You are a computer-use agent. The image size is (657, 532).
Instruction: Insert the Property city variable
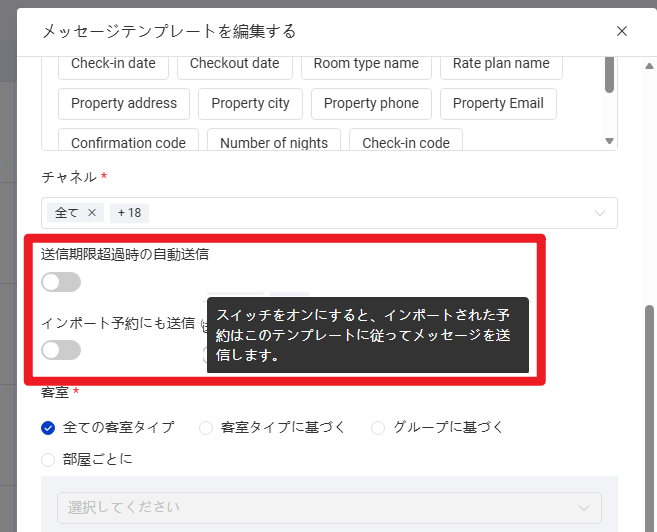tap(250, 103)
